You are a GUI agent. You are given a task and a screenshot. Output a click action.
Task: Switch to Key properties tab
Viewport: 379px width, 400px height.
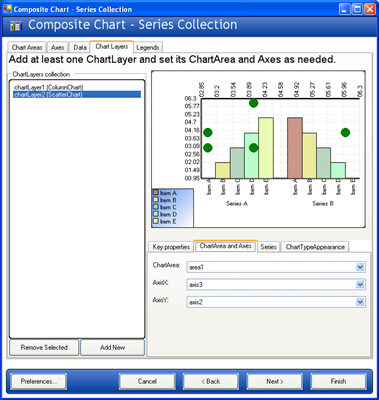pyautogui.click(x=171, y=247)
